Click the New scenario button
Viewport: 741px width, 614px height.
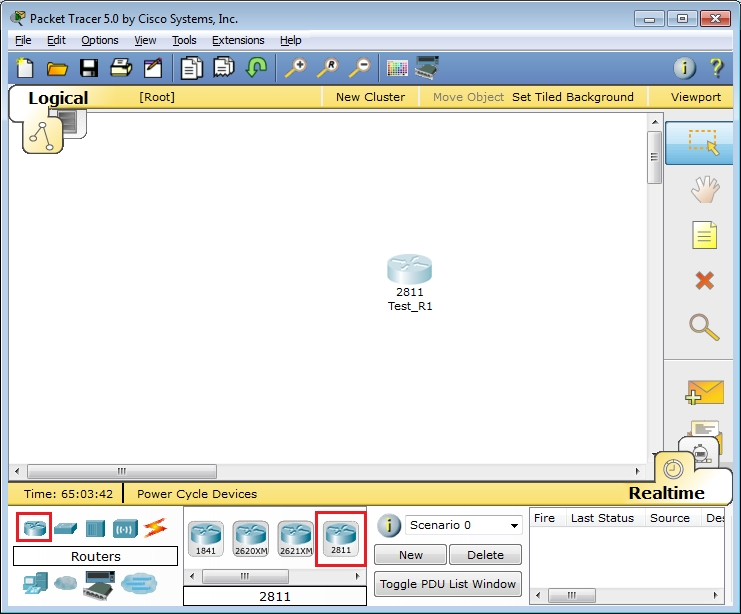tap(410, 555)
